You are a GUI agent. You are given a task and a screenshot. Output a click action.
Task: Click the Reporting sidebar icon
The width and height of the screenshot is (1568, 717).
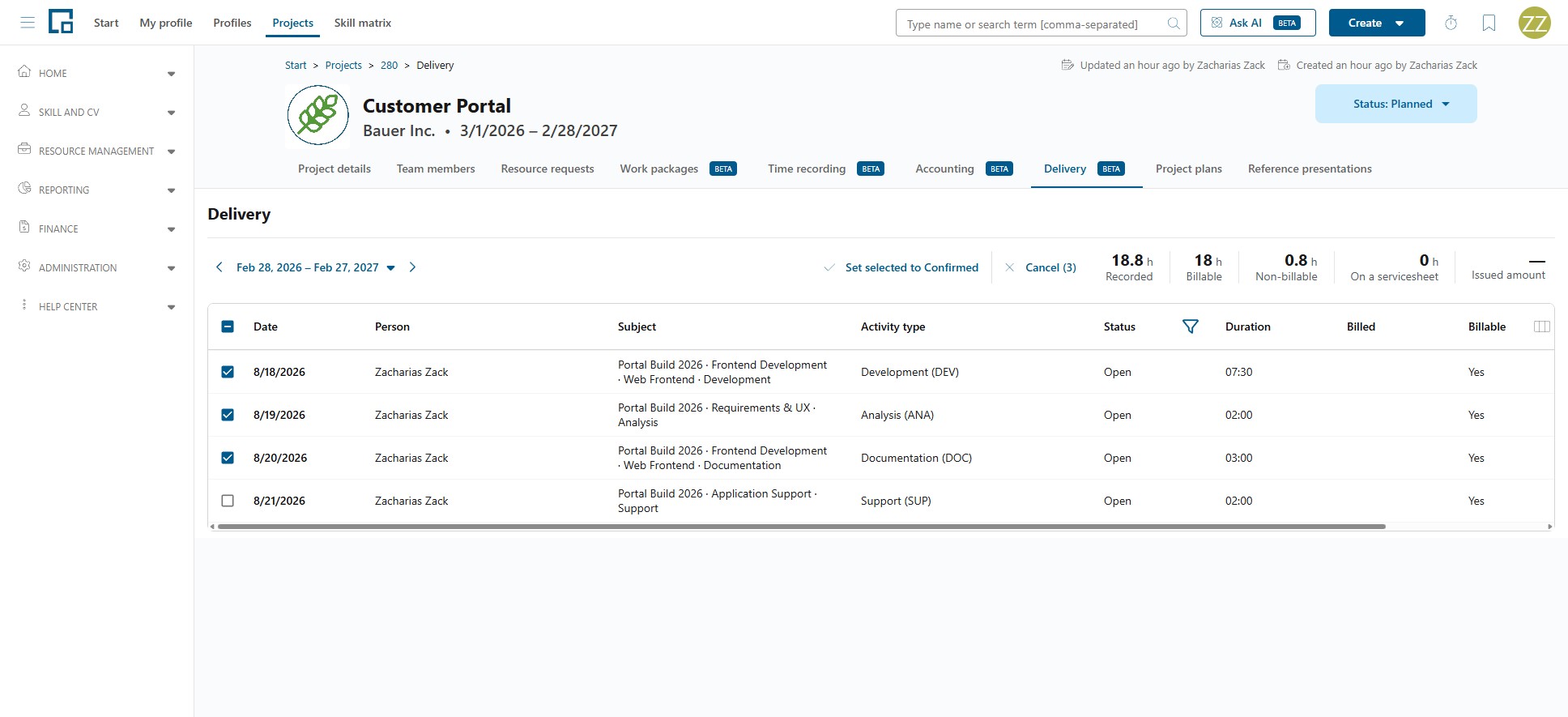(x=24, y=188)
